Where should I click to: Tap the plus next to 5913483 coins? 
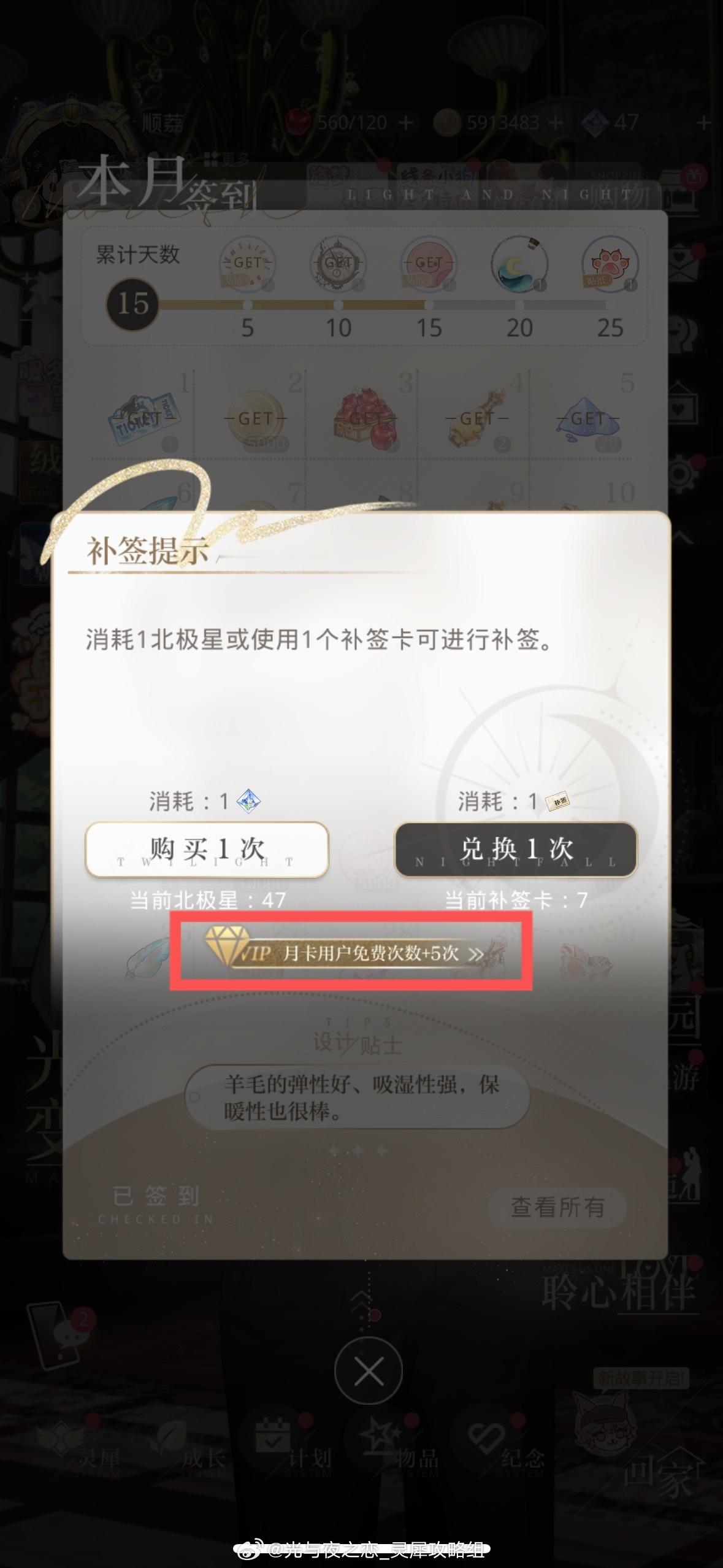pyautogui.click(x=556, y=123)
